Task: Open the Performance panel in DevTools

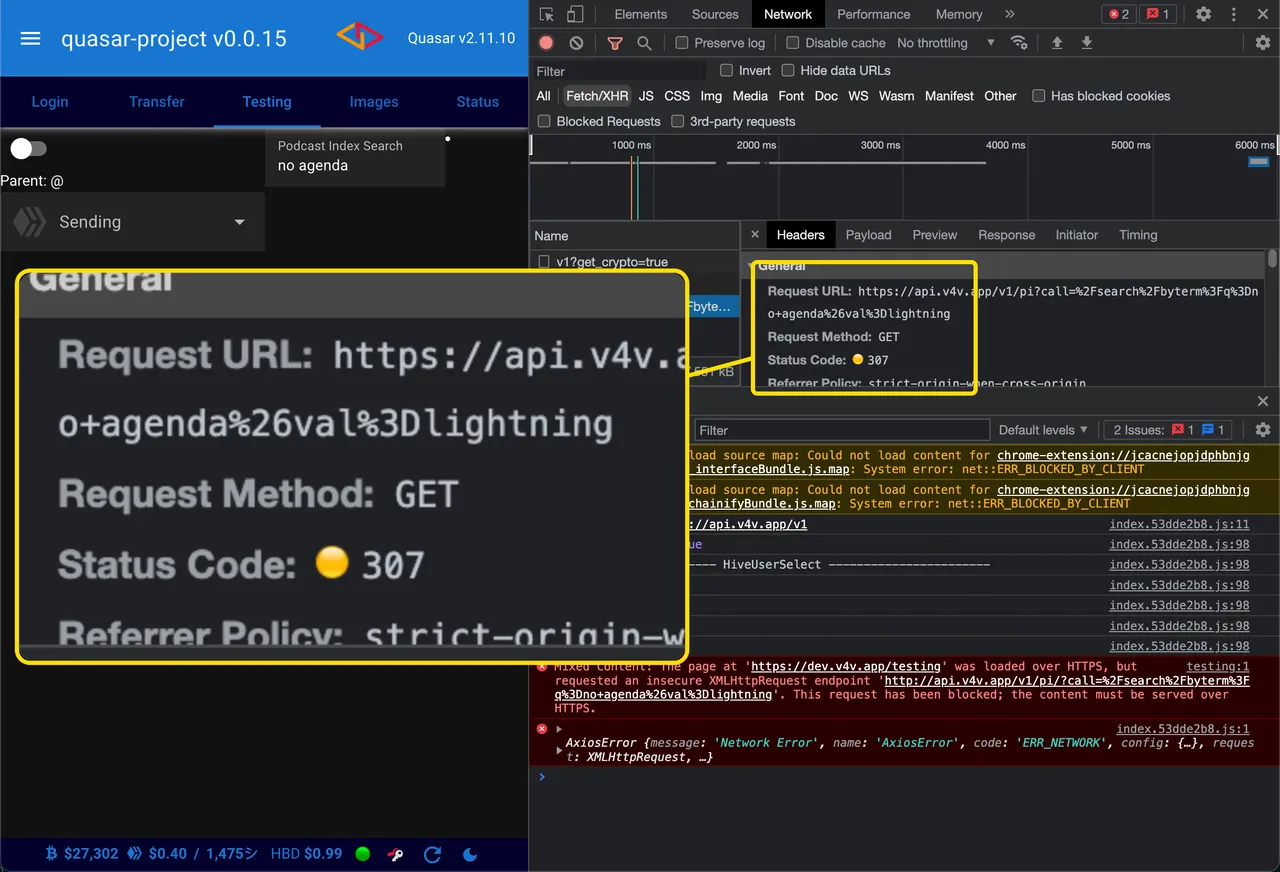Action: point(874,14)
